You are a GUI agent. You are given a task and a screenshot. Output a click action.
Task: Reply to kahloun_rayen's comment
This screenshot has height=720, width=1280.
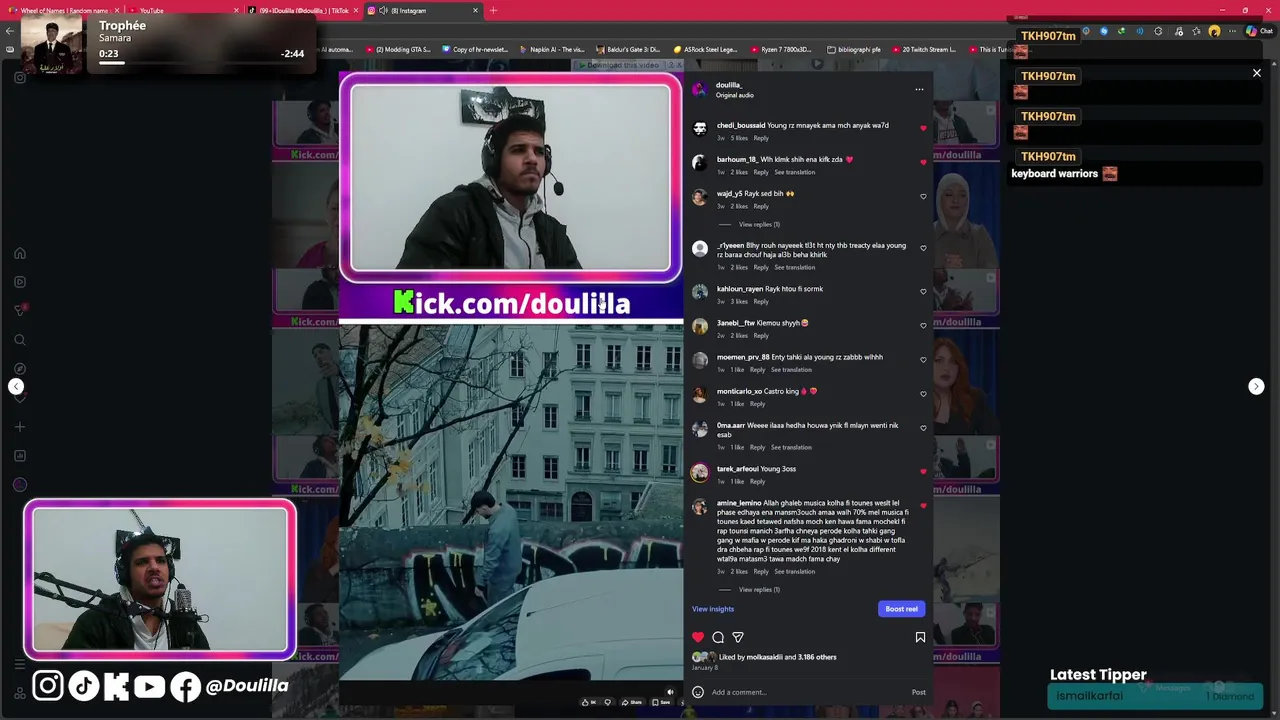pyautogui.click(x=761, y=302)
